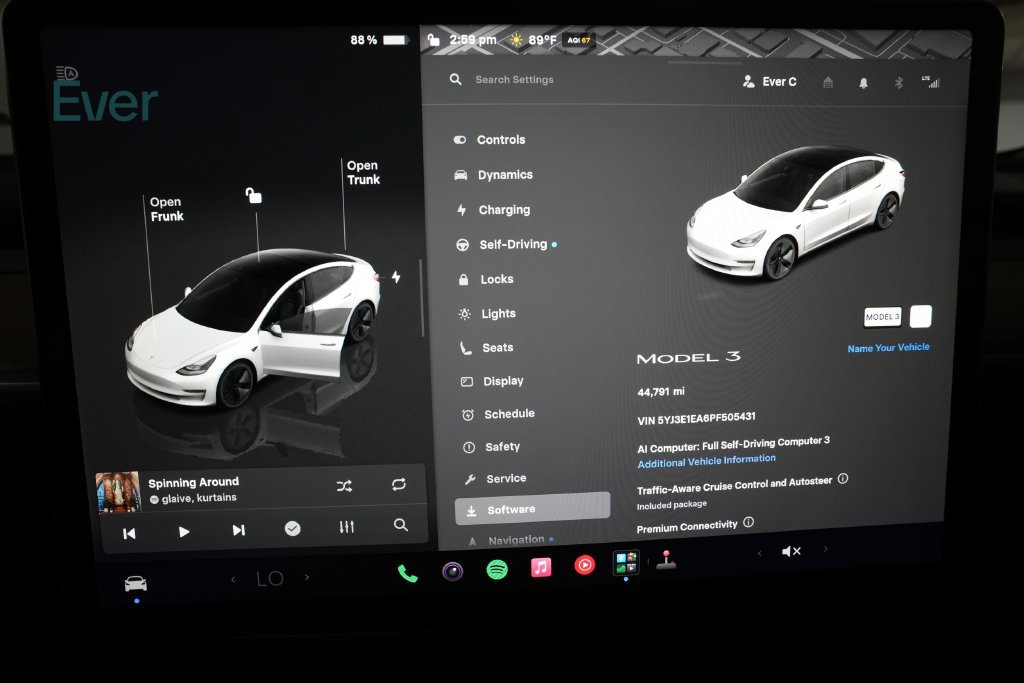This screenshot has height=683, width=1024.
Task: Tap info icon next to Premium Connectivity
Action: [748, 522]
